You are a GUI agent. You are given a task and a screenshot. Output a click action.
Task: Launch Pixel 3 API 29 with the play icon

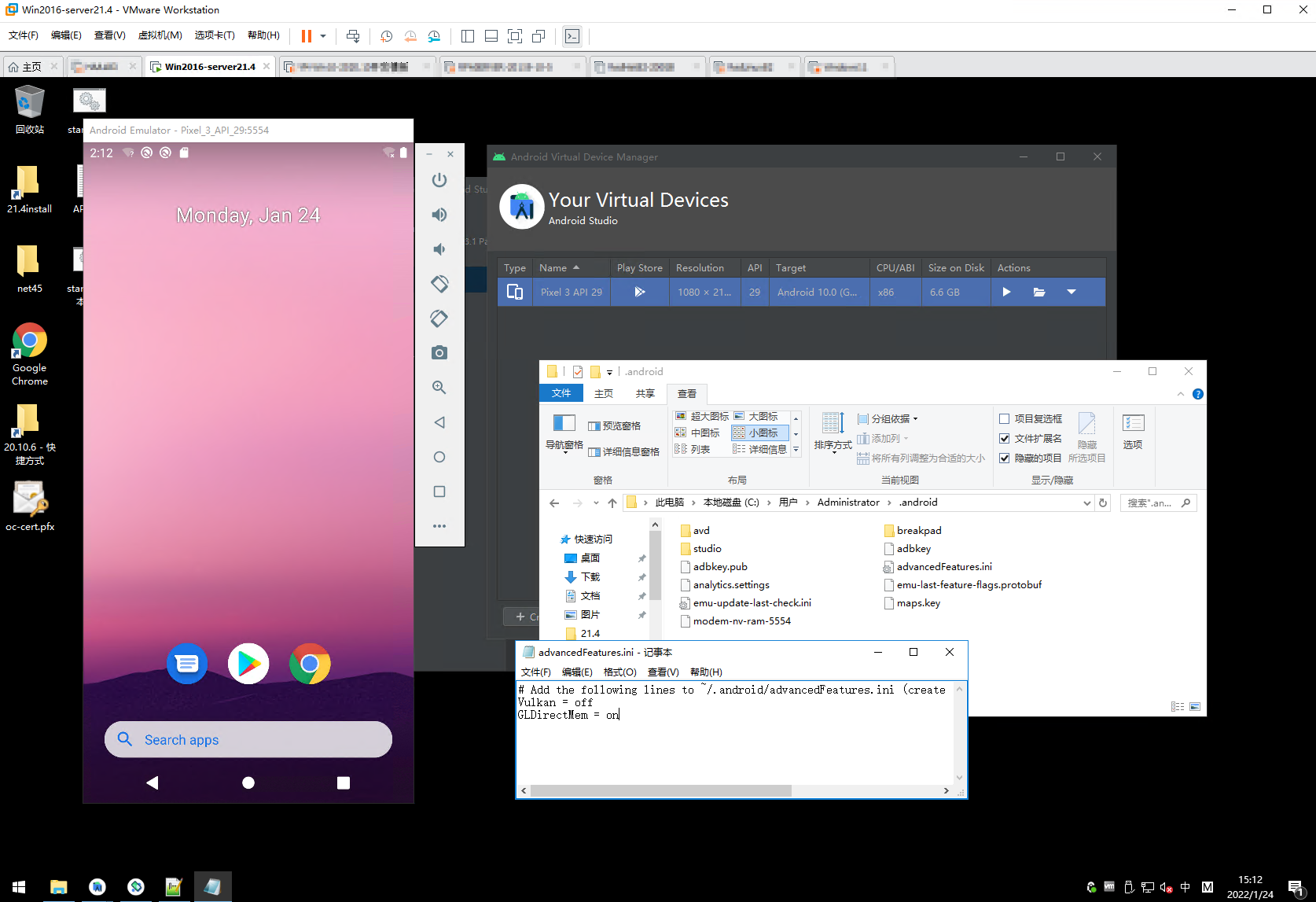point(1007,292)
